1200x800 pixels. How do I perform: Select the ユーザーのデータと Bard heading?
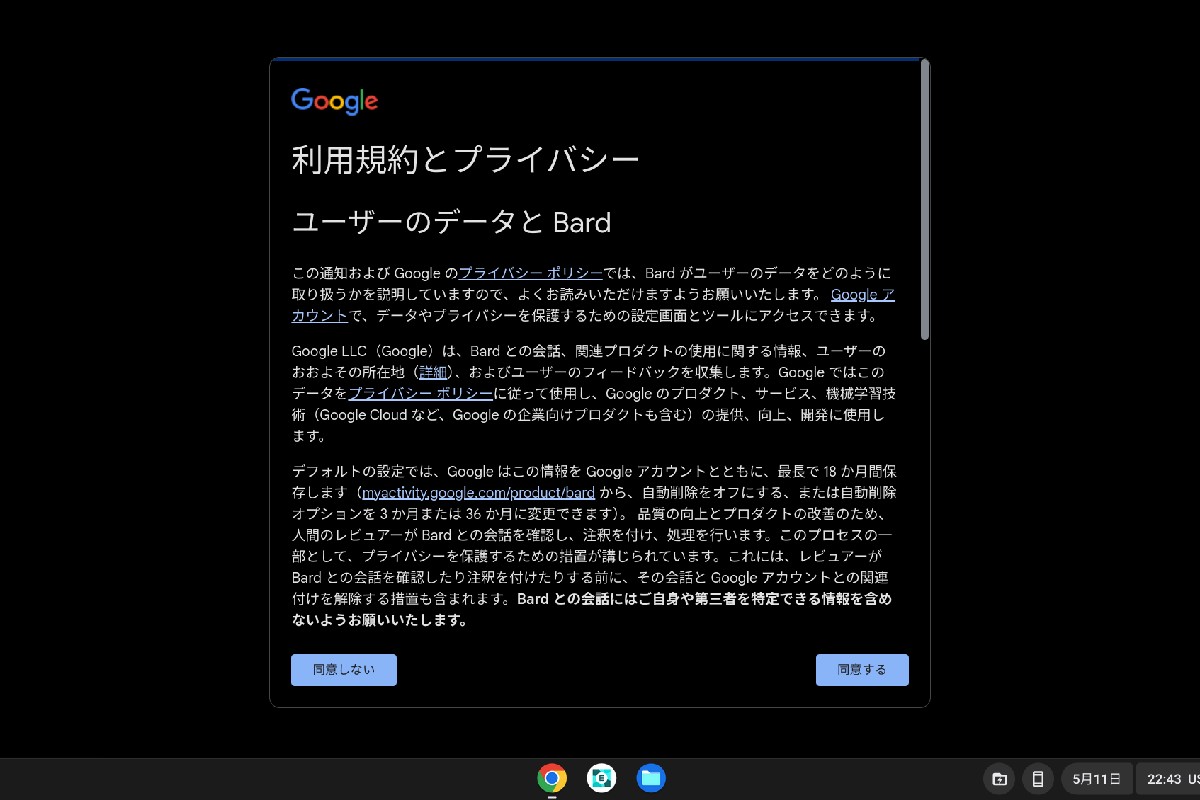451,222
